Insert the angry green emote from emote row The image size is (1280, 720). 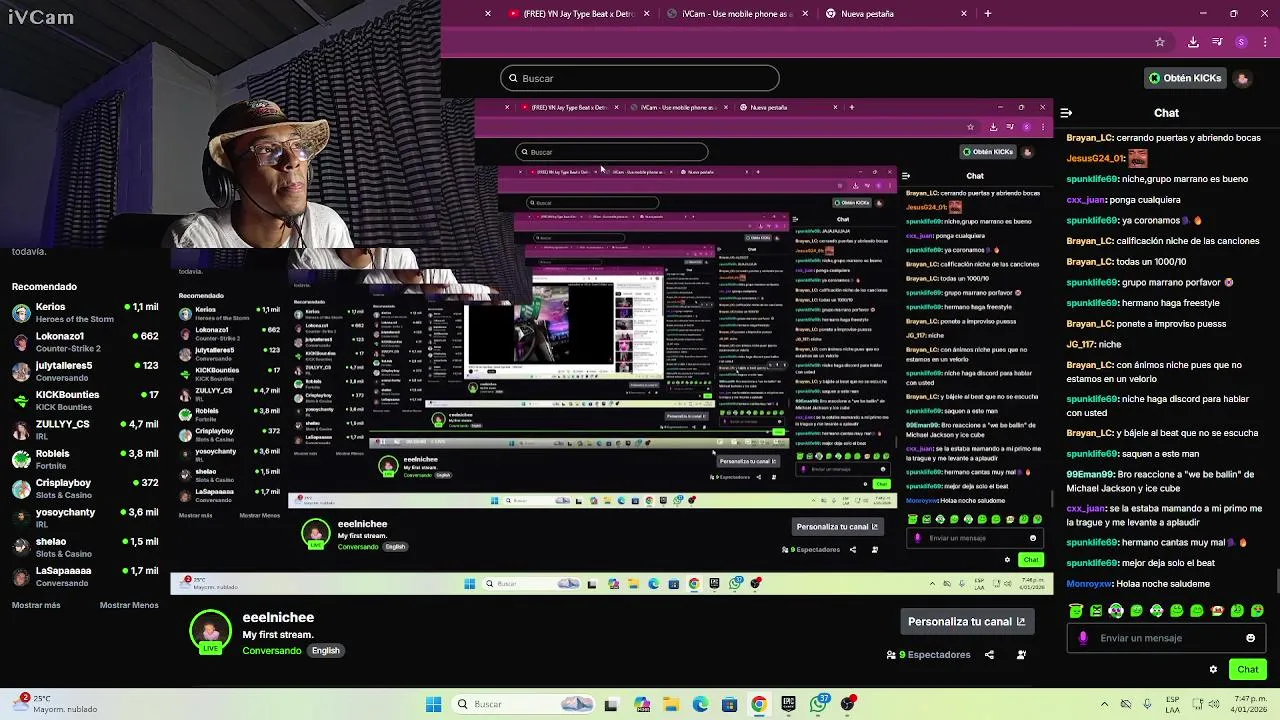[1096, 611]
